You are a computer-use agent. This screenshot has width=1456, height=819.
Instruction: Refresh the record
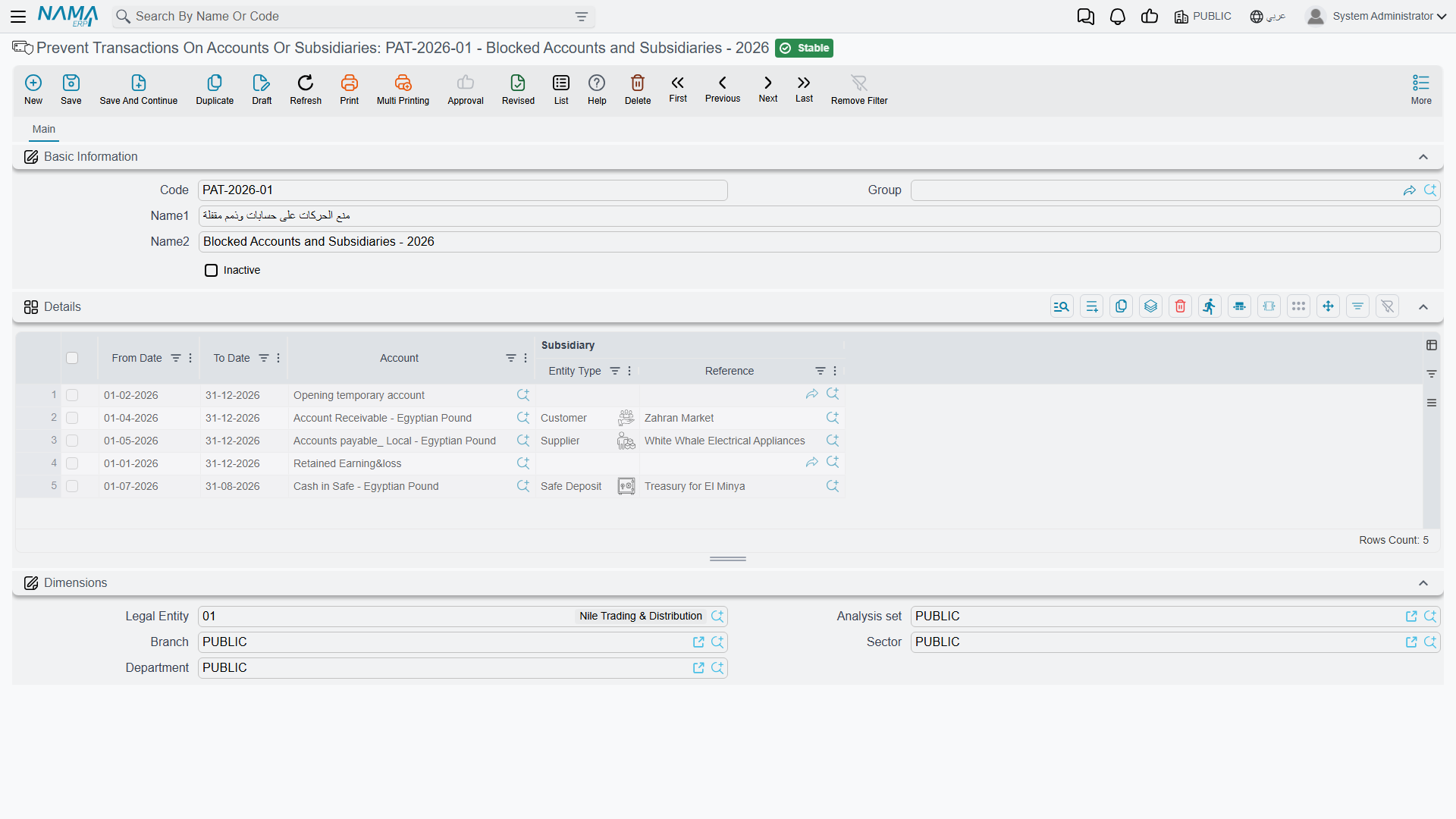[306, 89]
